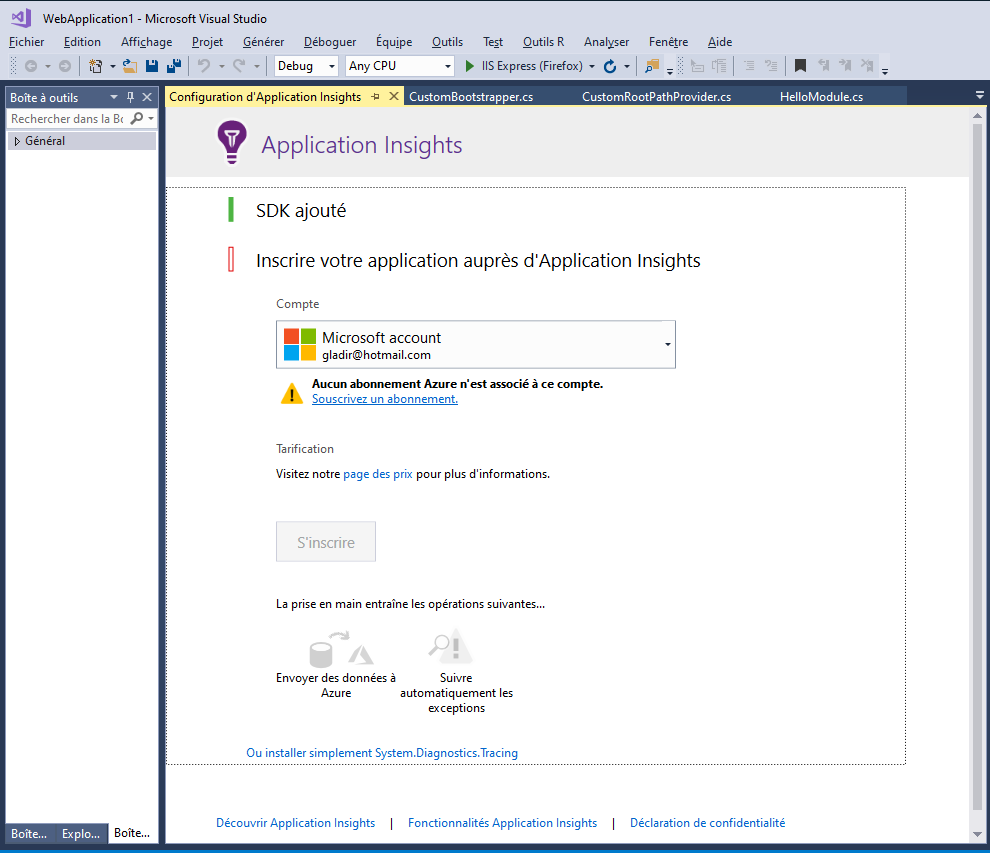Open the page des prix link
990x853 pixels.
pyautogui.click(x=377, y=474)
